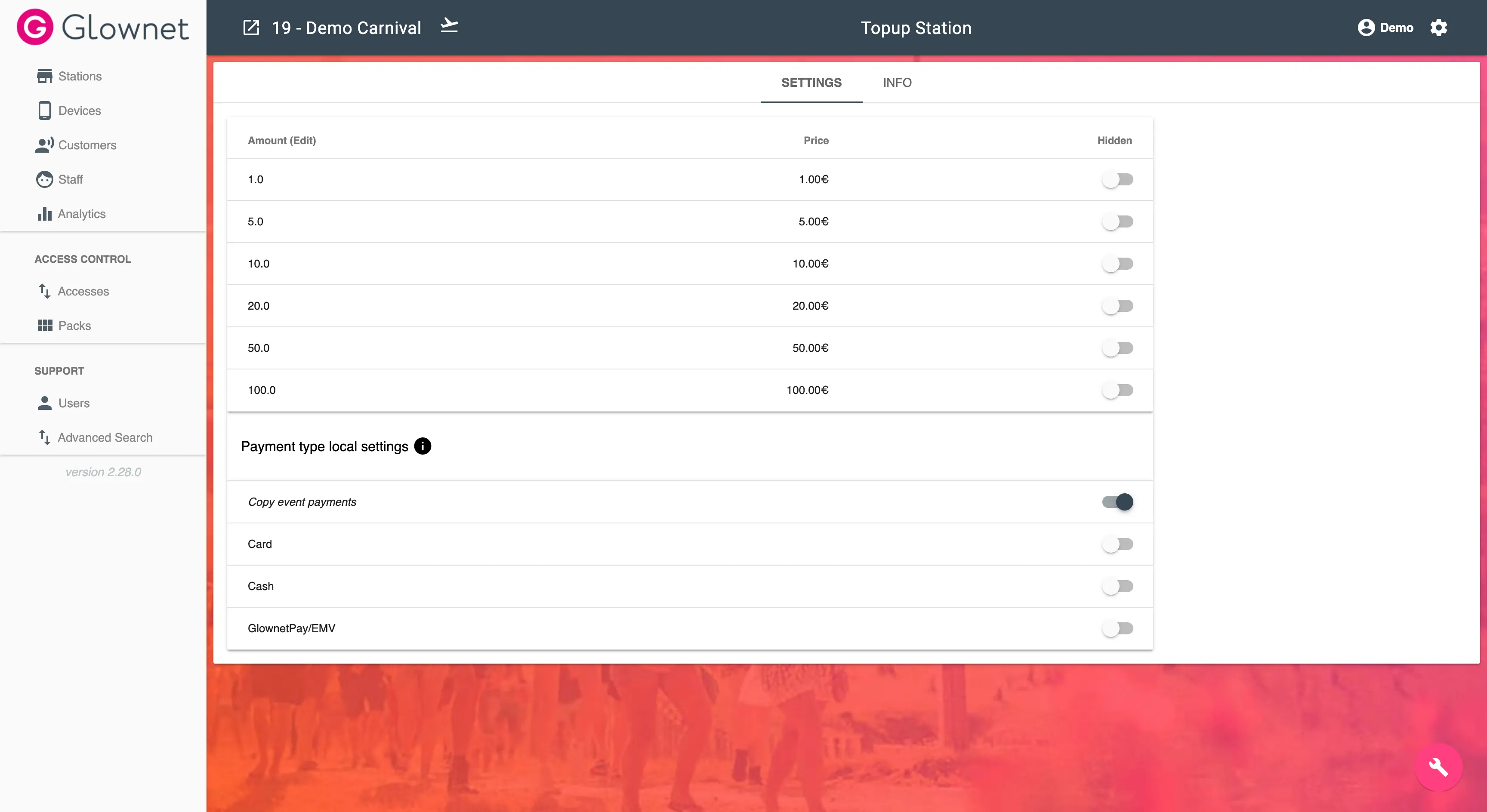Image resolution: width=1487 pixels, height=812 pixels.
Task: Enable the Cash payment switch
Action: click(1117, 586)
